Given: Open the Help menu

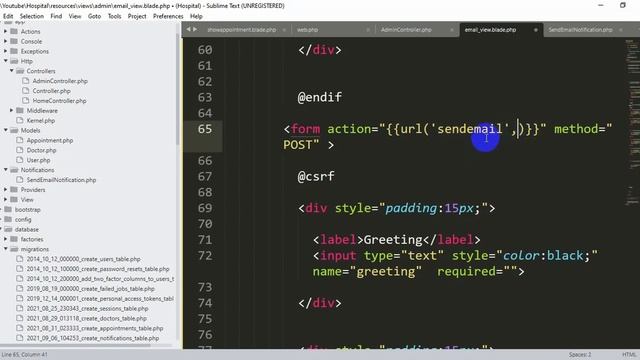Looking at the screenshot, I should 196,16.
